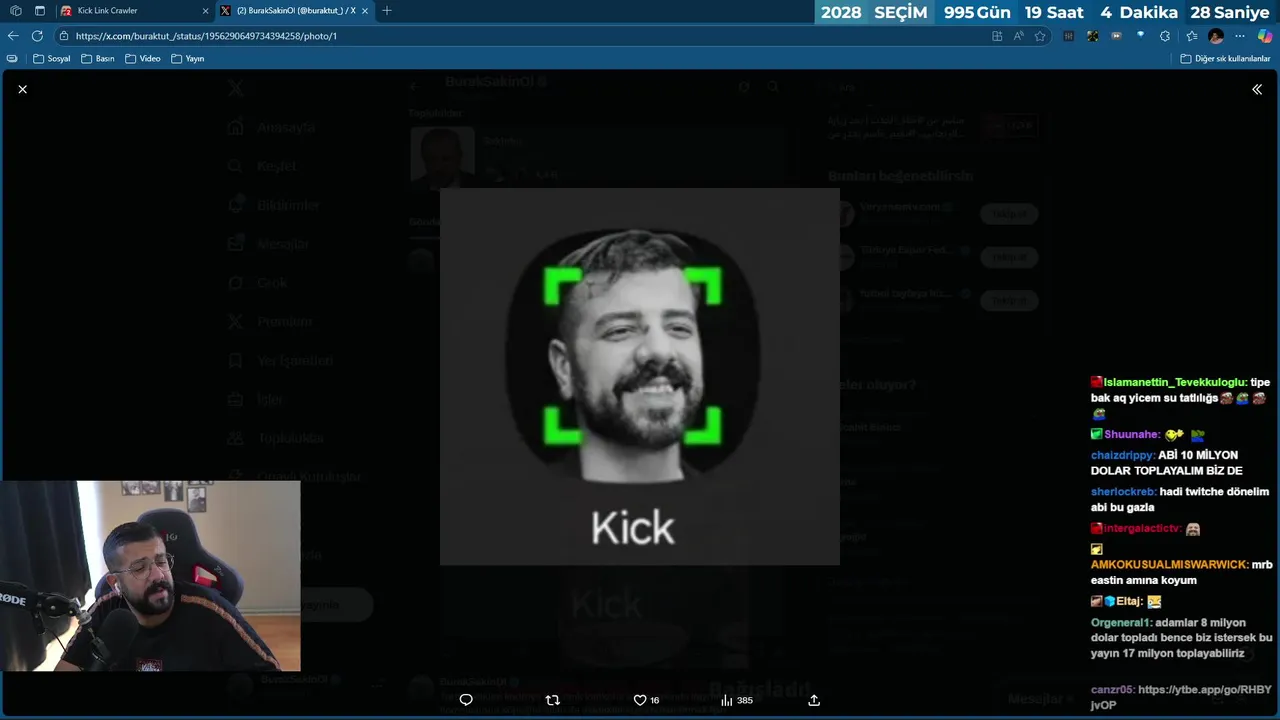Click the split screen apps icon in the address bar
This screenshot has height=720, width=1280.
pos(997,36)
